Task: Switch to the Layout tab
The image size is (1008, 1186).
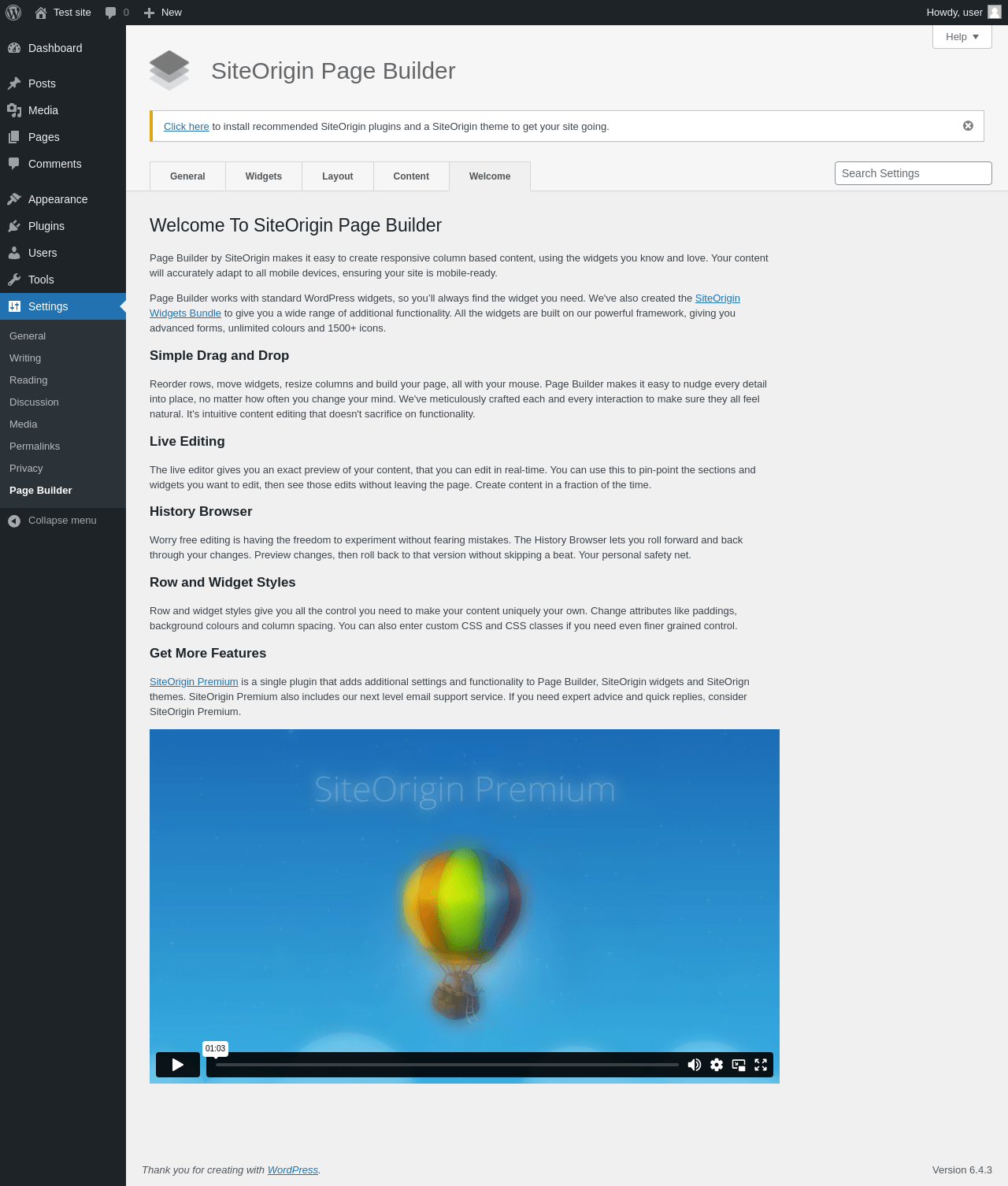Action: (x=338, y=176)
